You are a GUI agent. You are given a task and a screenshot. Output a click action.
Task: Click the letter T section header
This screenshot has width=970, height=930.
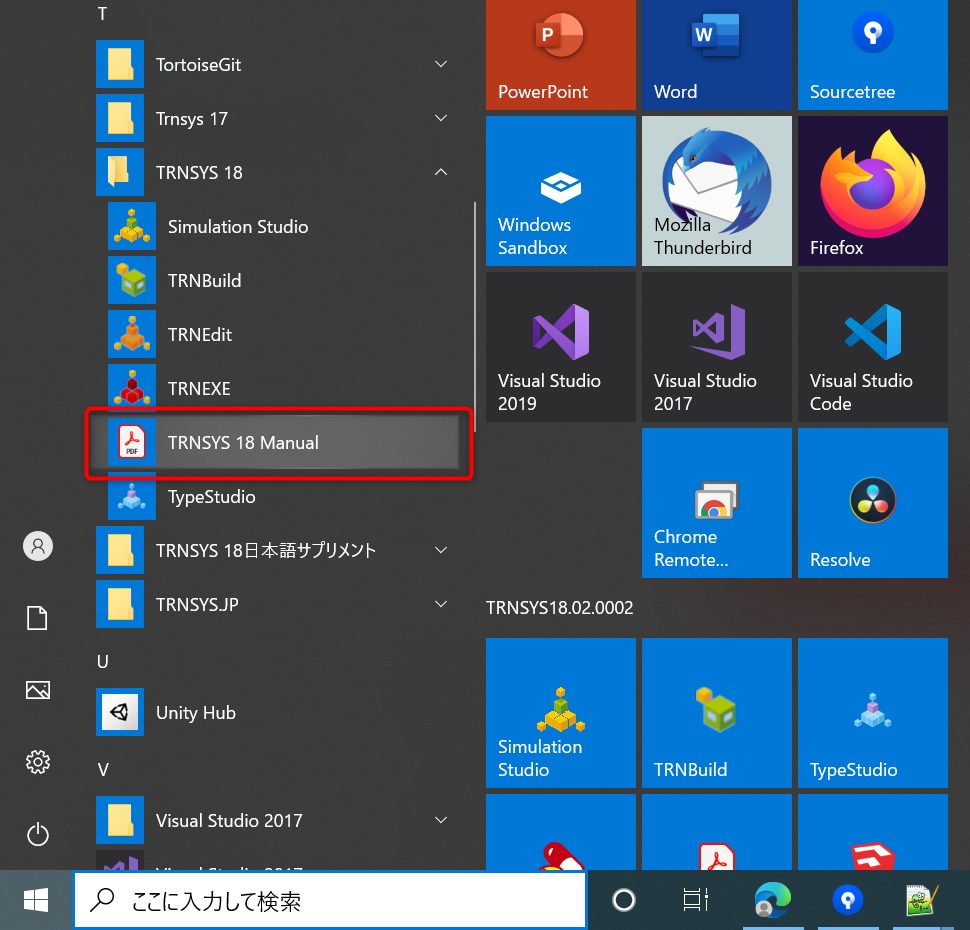[103, 14]
